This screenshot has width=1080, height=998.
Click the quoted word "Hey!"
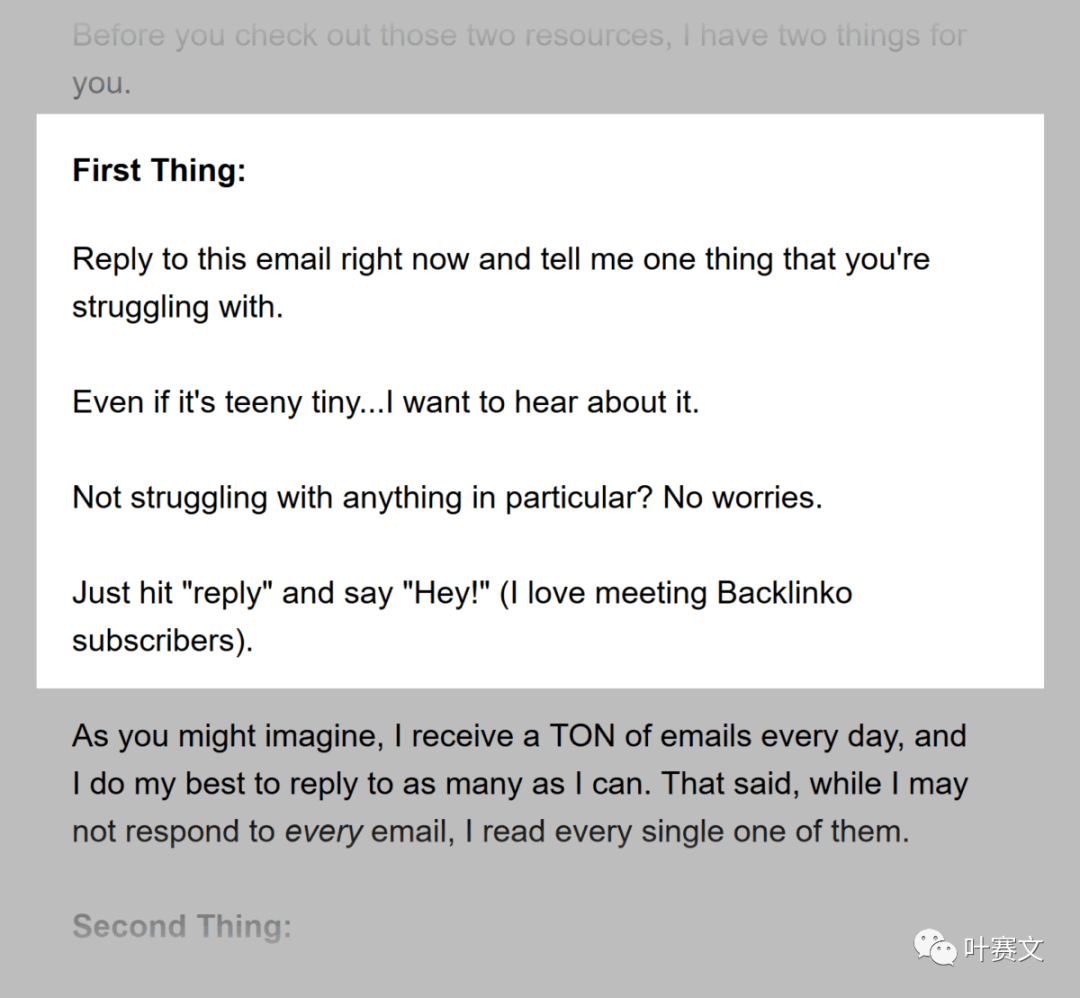tap(446, 593)
